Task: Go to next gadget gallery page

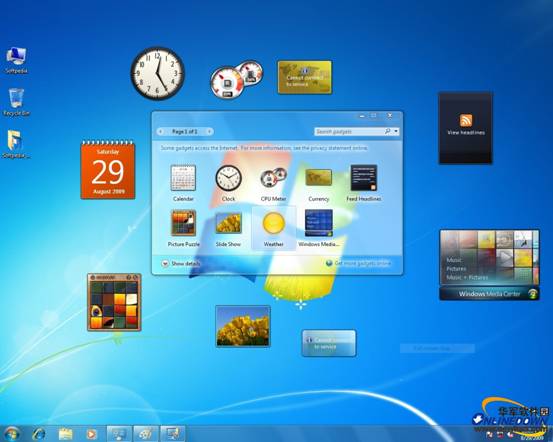Action: coord(209,132)
